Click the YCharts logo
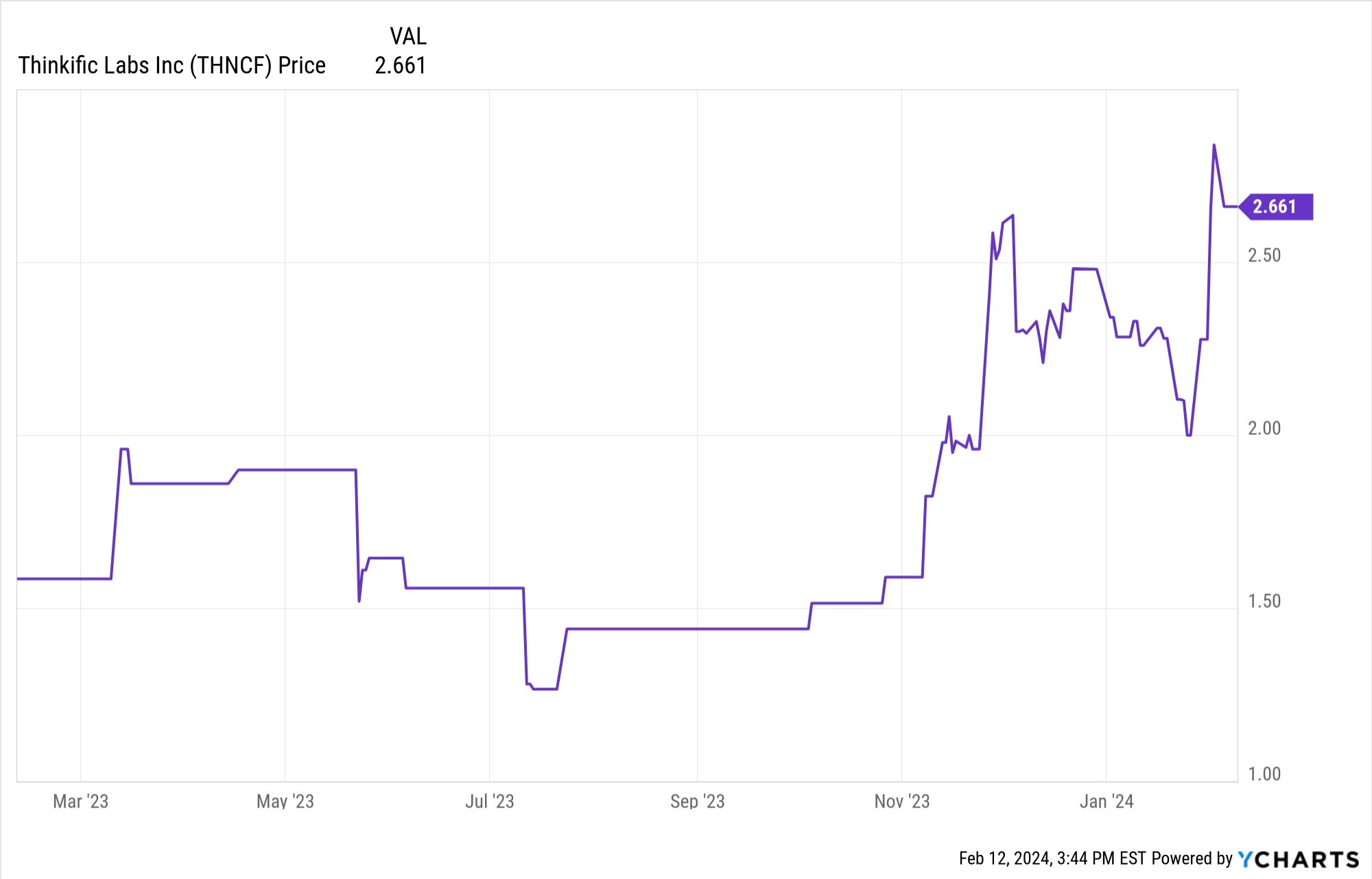 pos(1298,859)
